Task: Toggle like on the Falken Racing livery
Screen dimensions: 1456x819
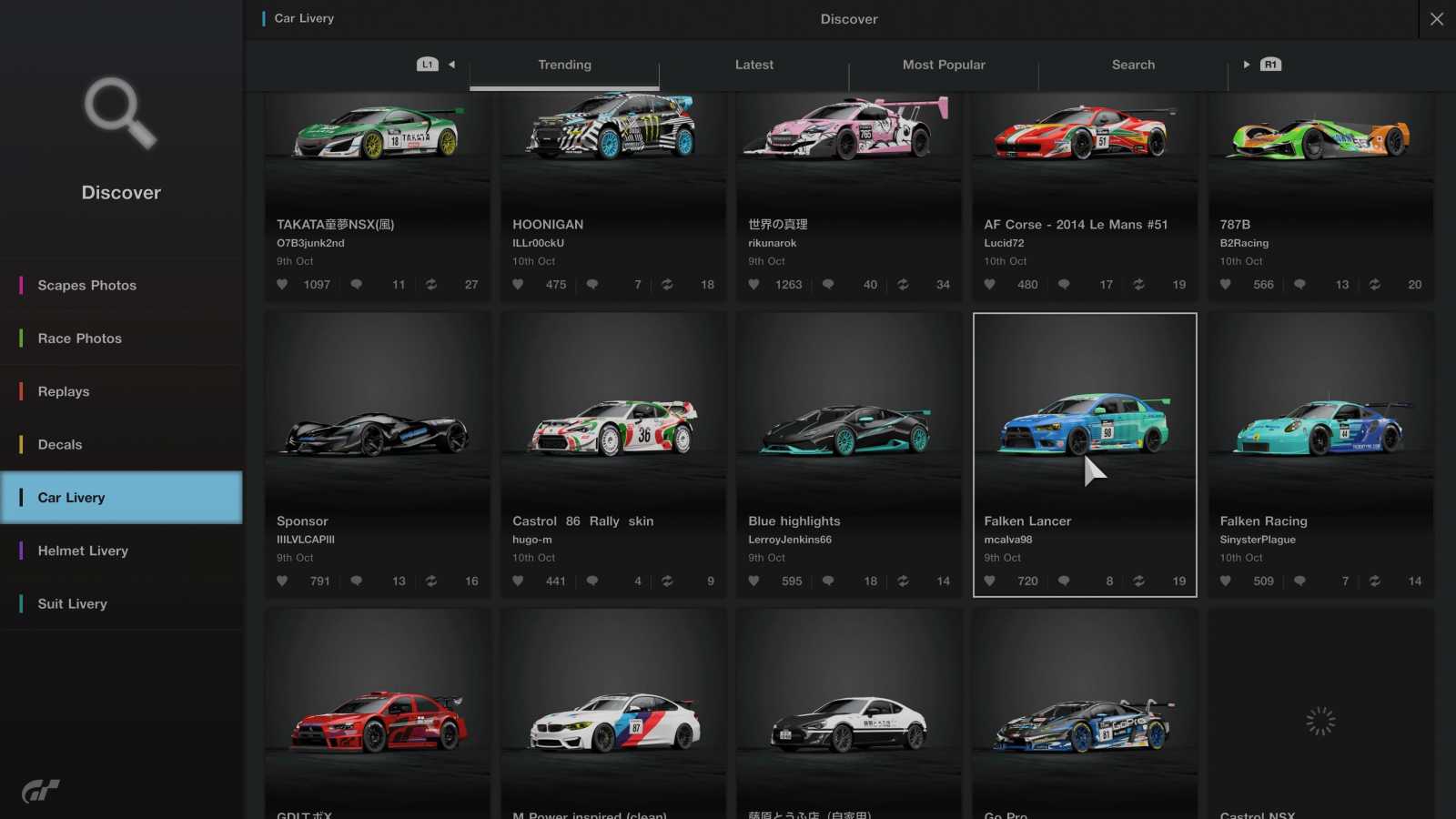Action: pyautogui.click(x=1225, y=581)
